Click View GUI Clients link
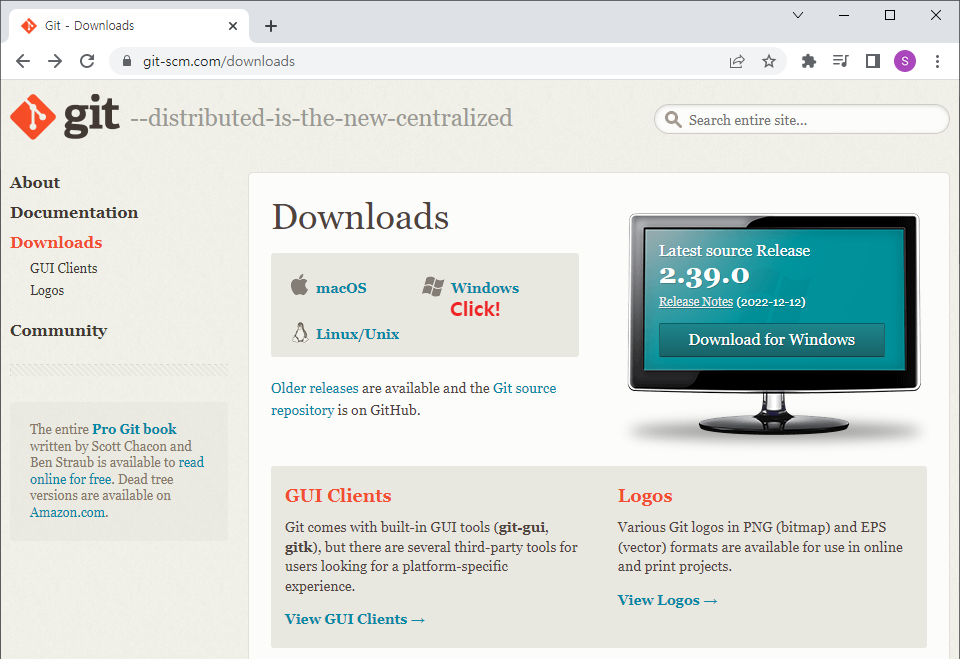960x659 pixels. tap(355, 619)
